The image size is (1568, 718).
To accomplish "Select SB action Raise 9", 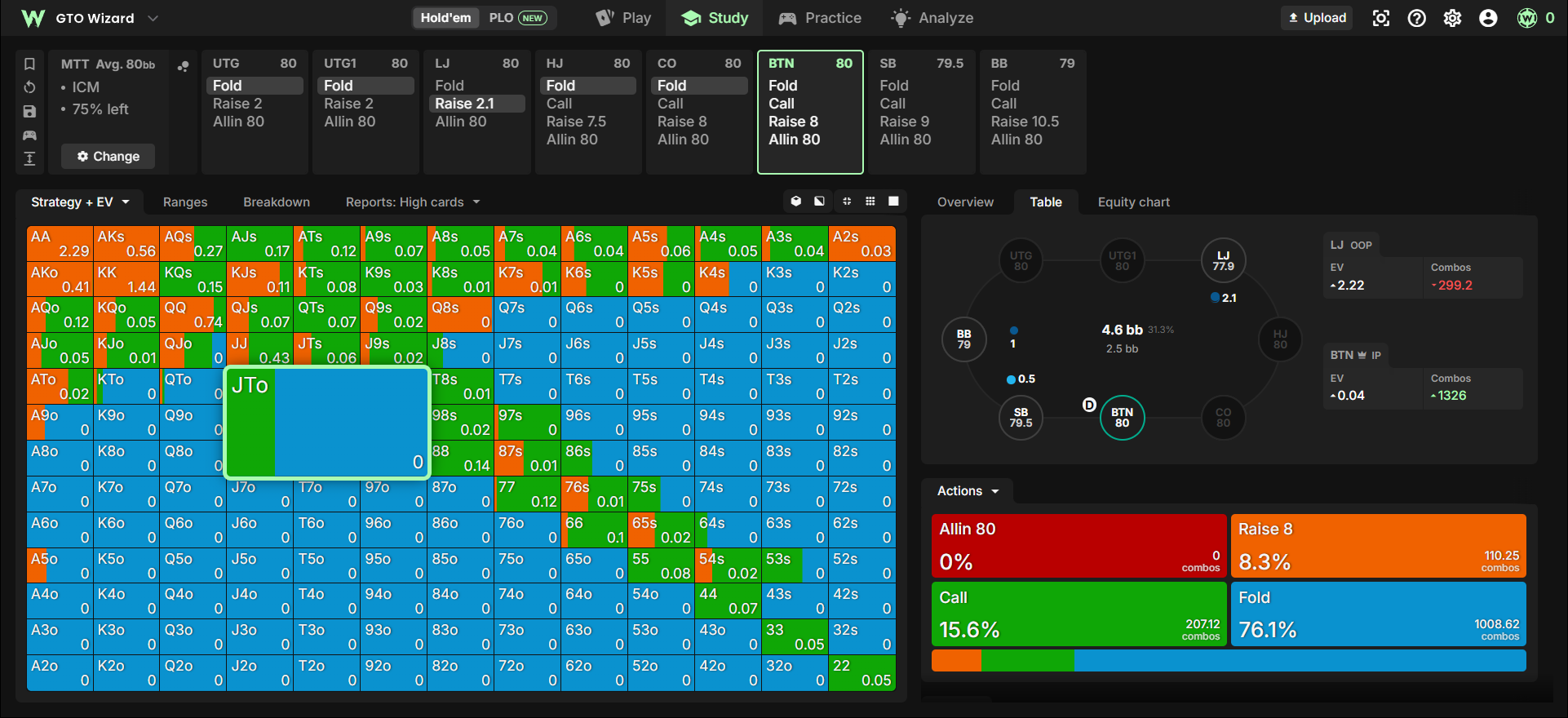I will pyautogui.click(x=904, y=122).
